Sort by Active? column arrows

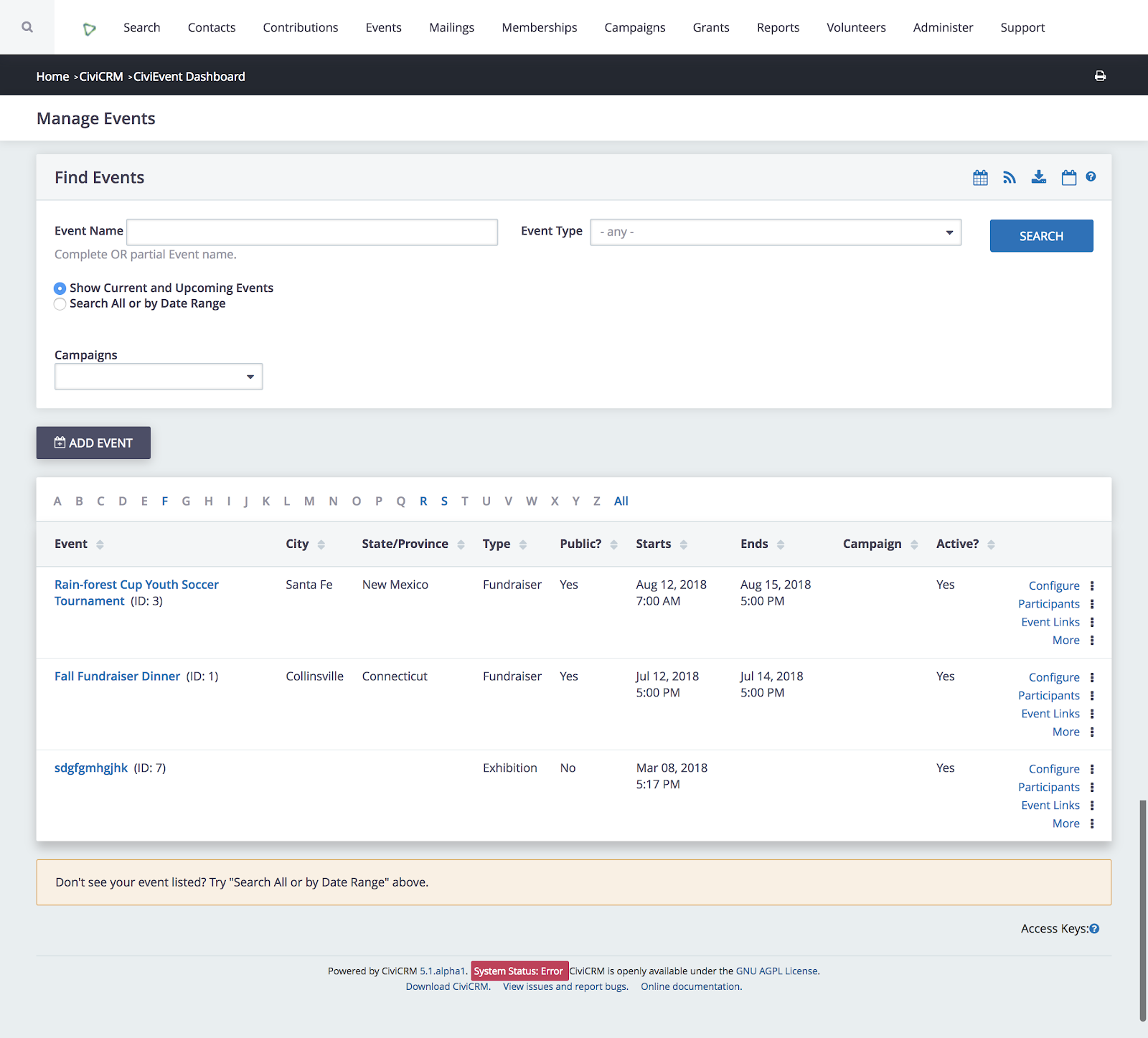(x=991, y=544)
